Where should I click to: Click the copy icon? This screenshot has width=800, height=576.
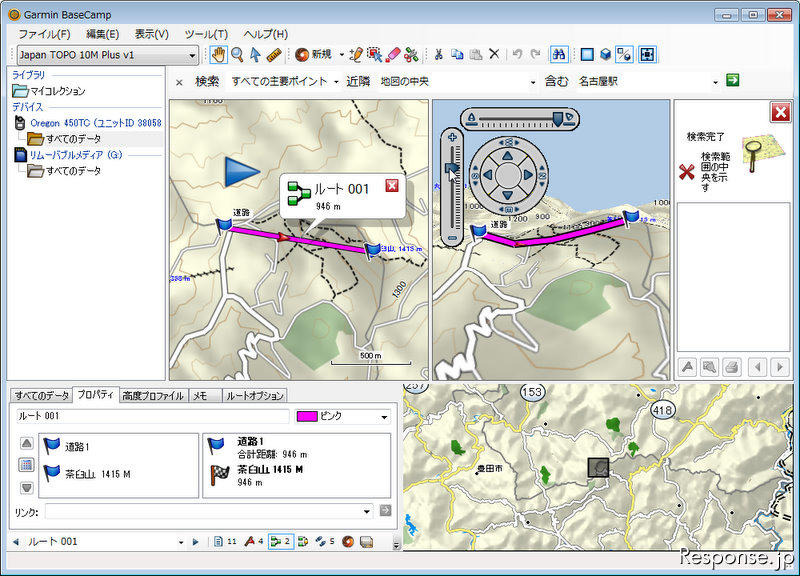click(457, 54)
